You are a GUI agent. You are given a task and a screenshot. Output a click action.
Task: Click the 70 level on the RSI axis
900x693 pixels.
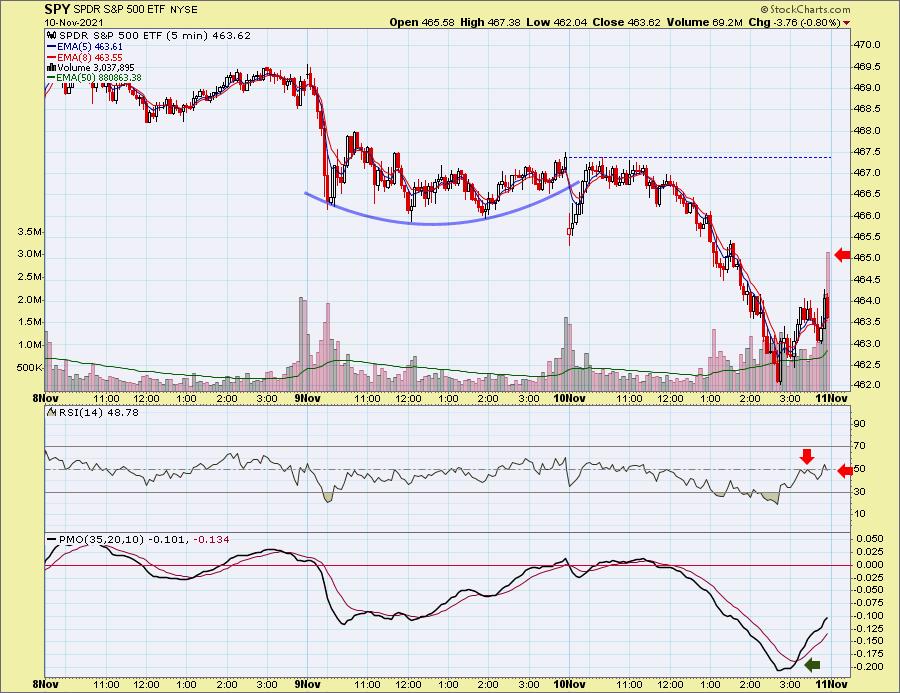tap(859, 446)
